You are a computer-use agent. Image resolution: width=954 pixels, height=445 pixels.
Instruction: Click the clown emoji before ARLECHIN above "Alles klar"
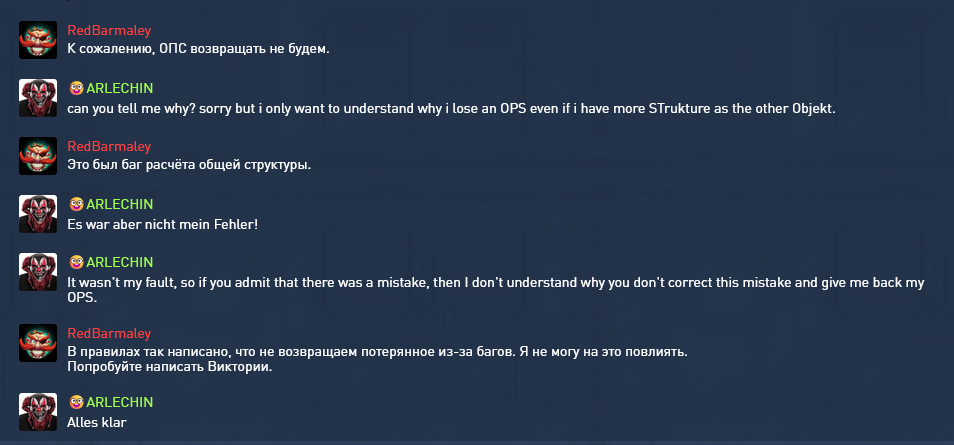tap(75, 402)
